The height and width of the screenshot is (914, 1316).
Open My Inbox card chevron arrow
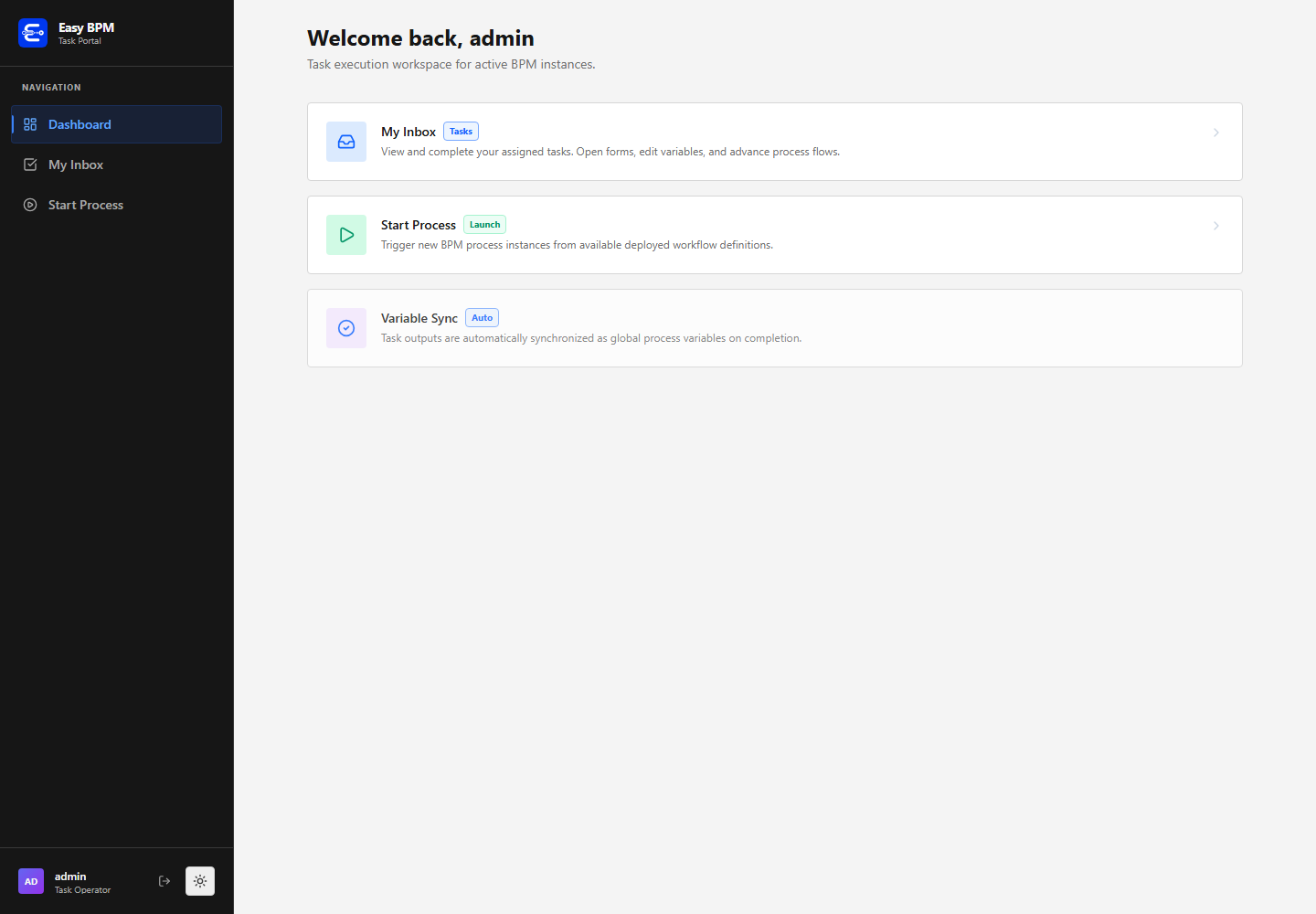click(1216, 133)
